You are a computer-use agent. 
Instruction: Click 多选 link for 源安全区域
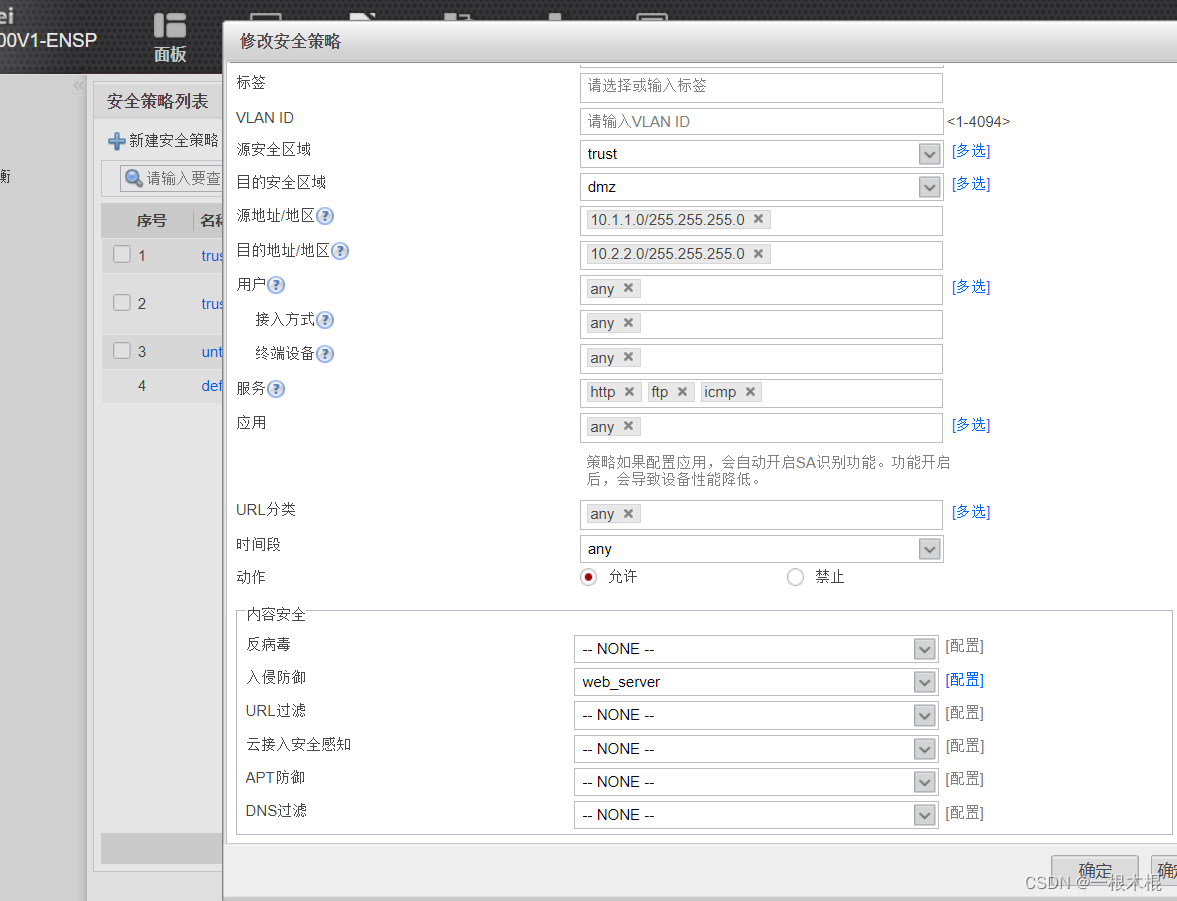coord(971,151)
